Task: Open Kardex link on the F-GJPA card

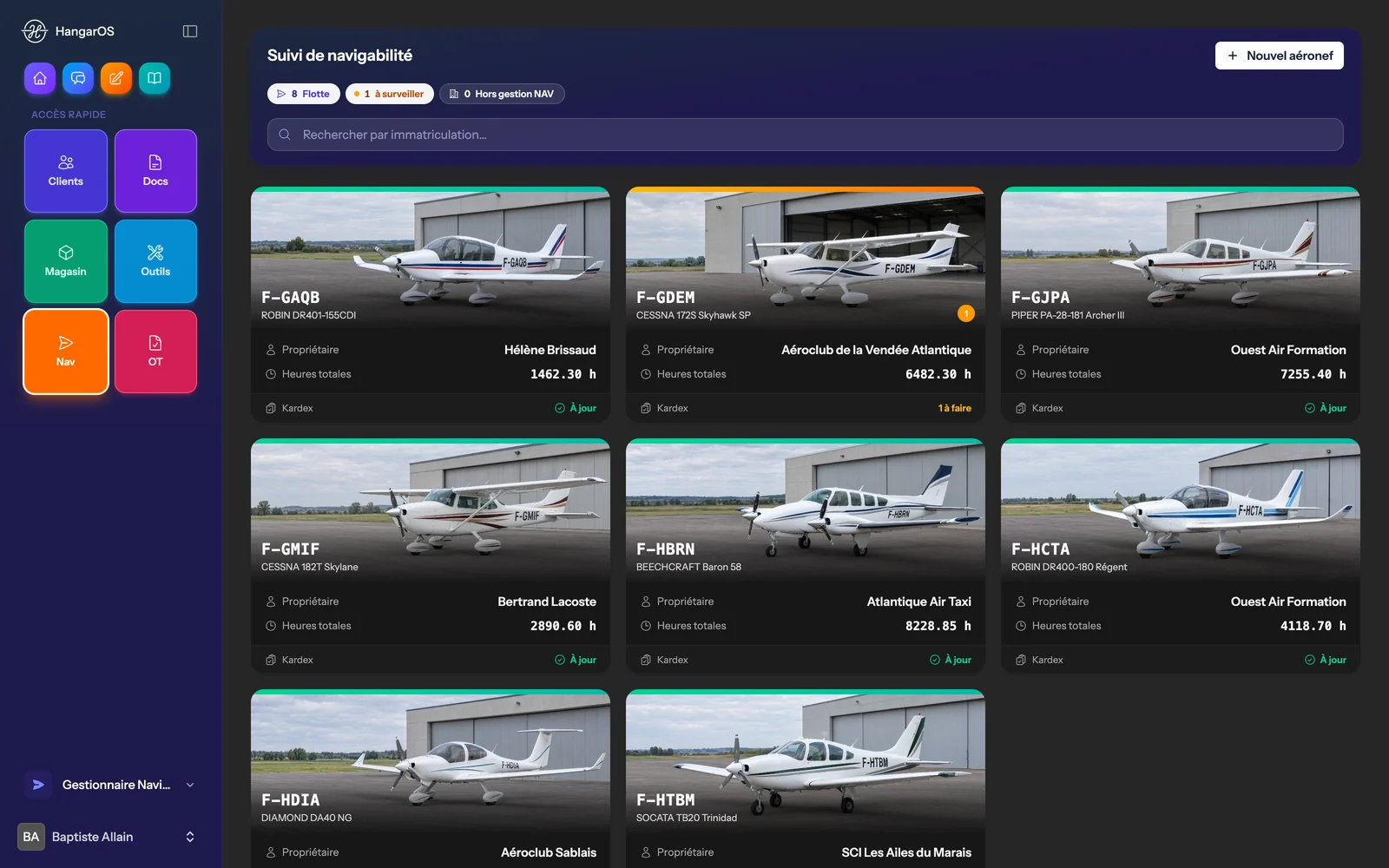Action: (1039, 408)
